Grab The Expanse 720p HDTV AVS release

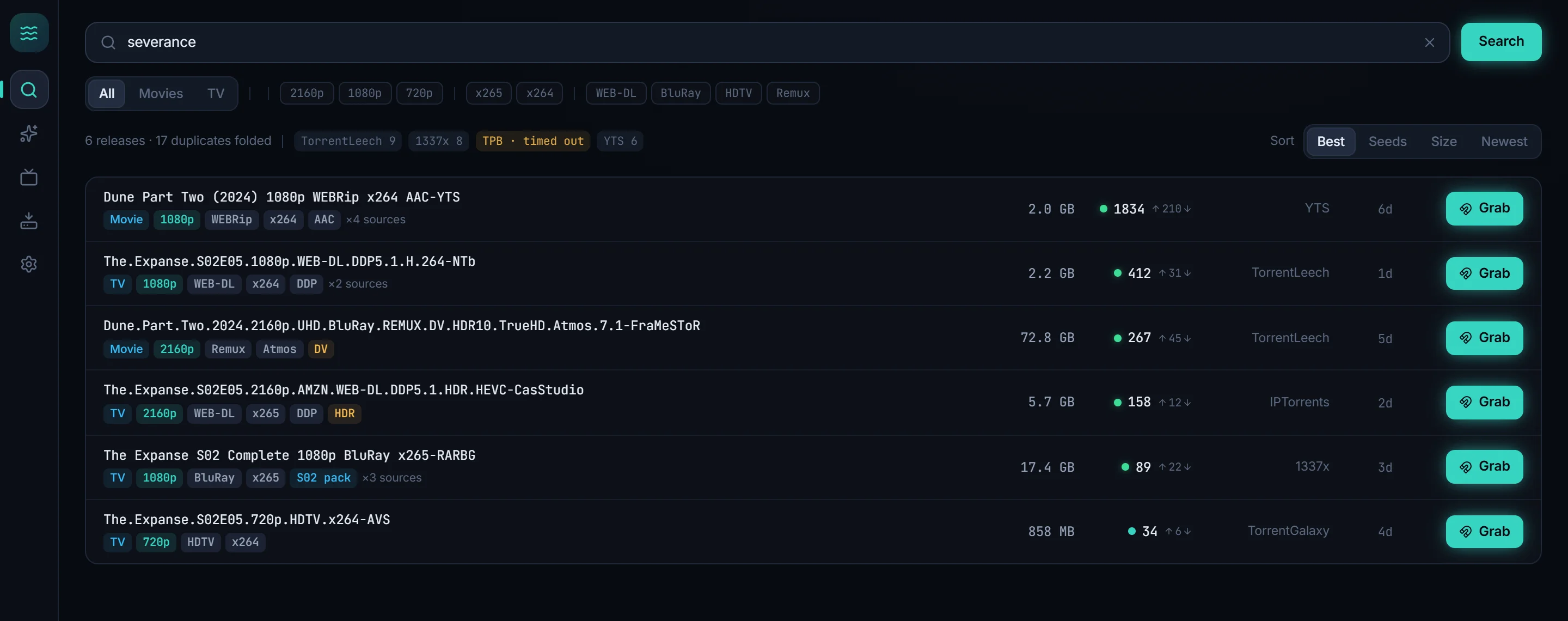click(x=1484, y=532)
